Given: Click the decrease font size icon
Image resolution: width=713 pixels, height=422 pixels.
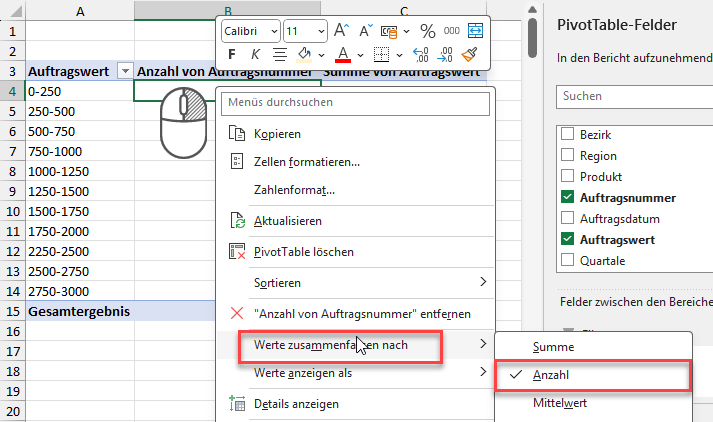Looking at the screenshot, I should [366, 30].
